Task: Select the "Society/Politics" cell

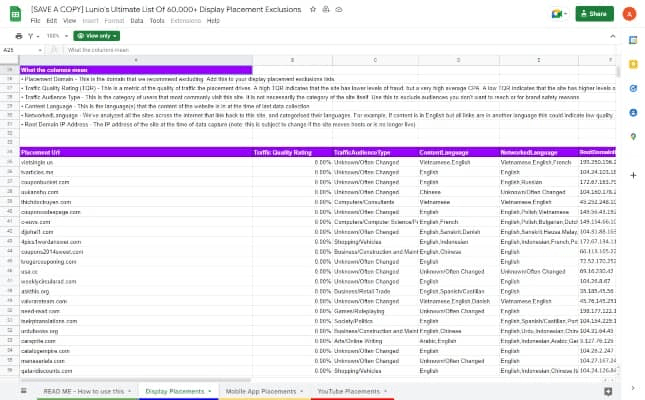Action: (x=375, y=321)
